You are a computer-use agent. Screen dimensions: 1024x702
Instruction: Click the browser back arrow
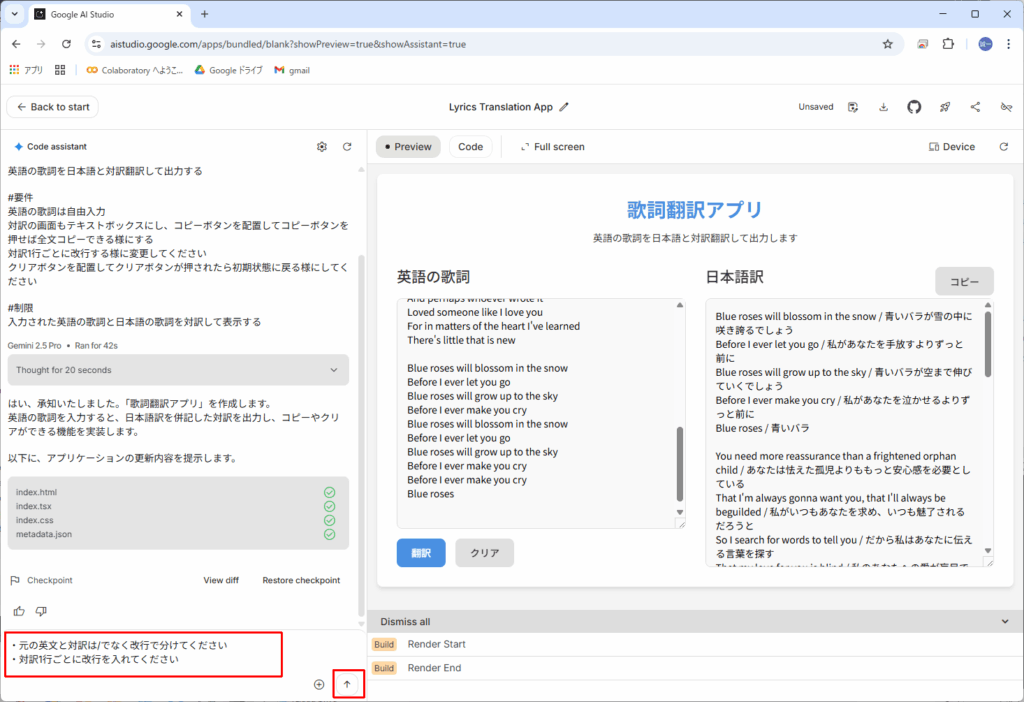click(x=16, y=44)
